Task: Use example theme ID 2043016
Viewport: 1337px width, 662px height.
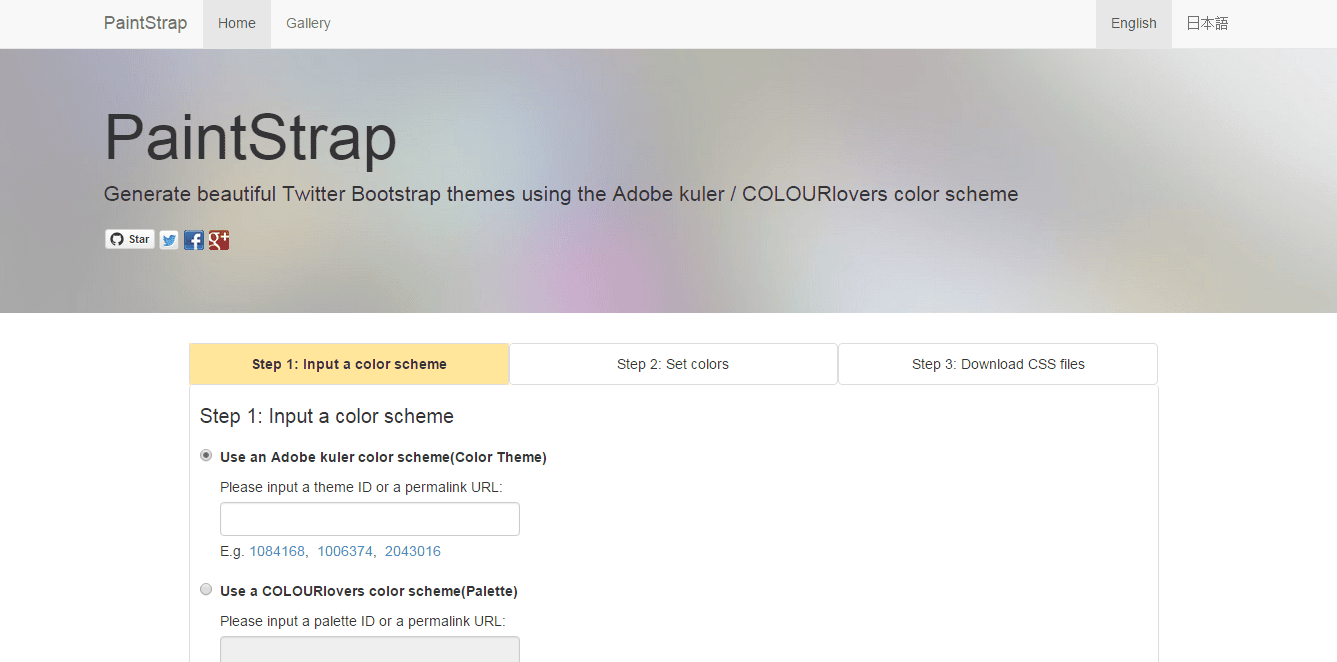Action: [x=413, y=551]
